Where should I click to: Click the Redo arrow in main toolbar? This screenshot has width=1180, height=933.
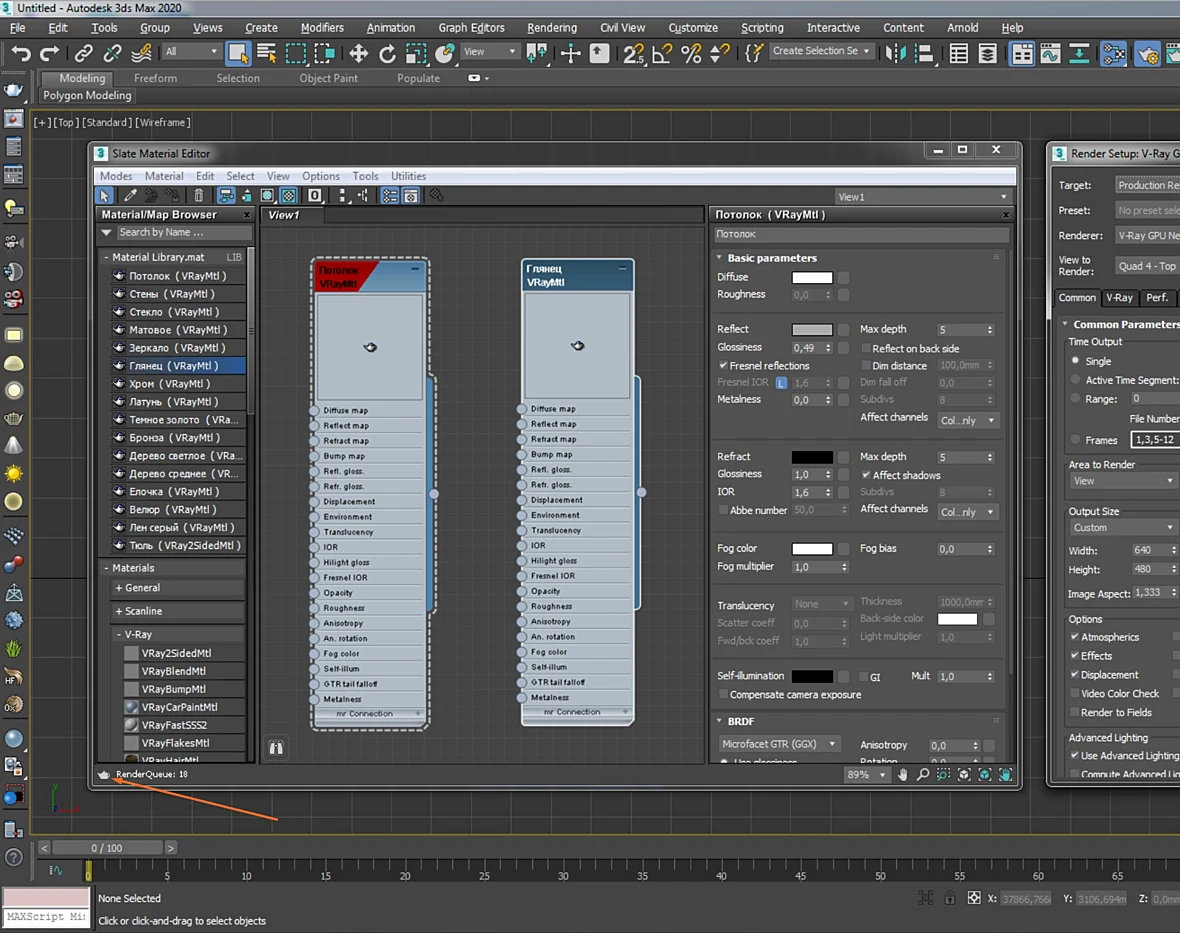50,53
